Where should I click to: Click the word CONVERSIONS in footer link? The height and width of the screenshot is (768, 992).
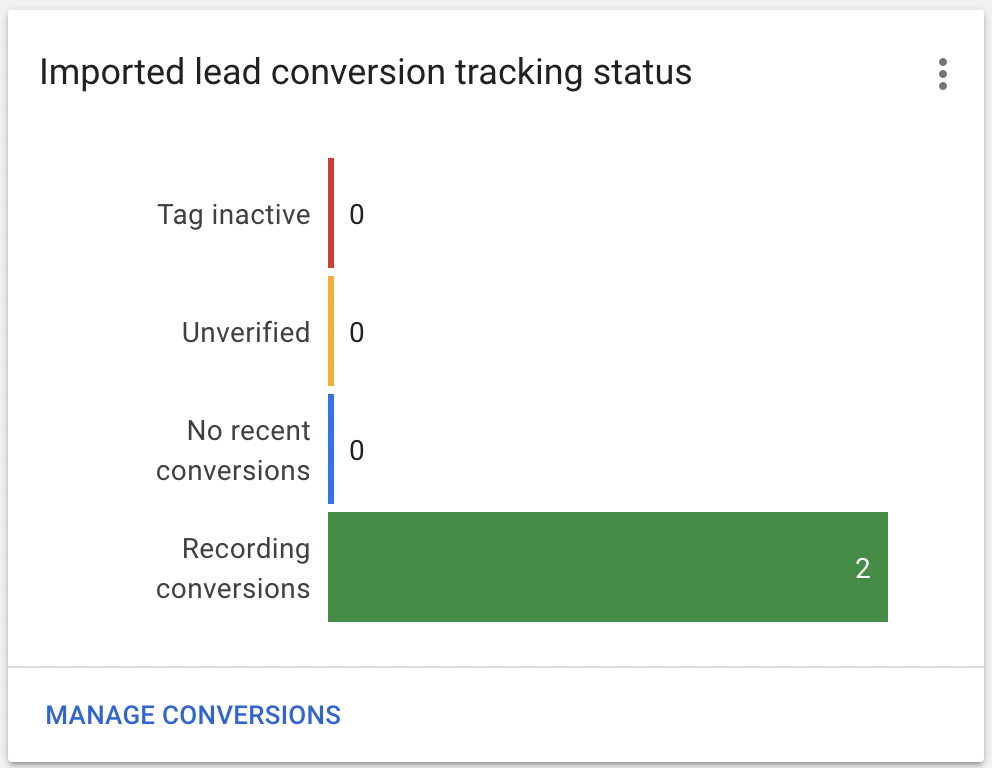point(252,715)
